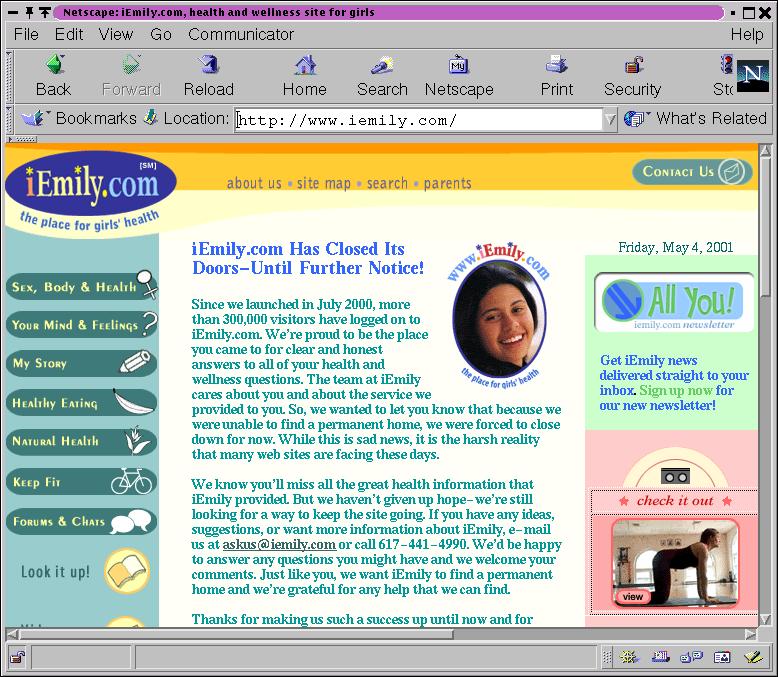Image resolution: width=778 pixels, height=677 pixels.
Task: Open the Help menu
Action: [x=747, y=34]
